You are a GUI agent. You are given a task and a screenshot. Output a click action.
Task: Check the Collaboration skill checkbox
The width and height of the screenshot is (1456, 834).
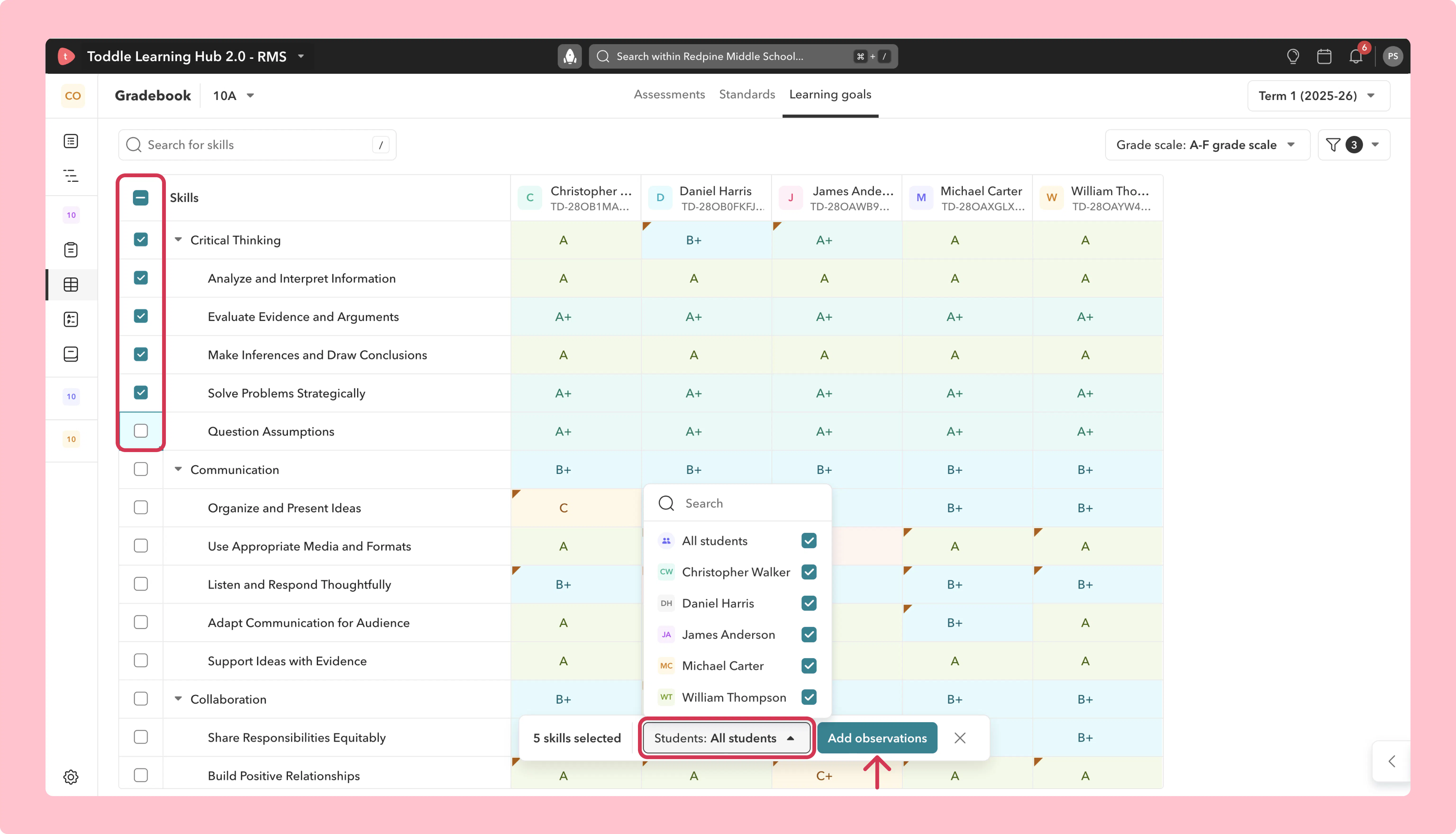coord(141,699)
